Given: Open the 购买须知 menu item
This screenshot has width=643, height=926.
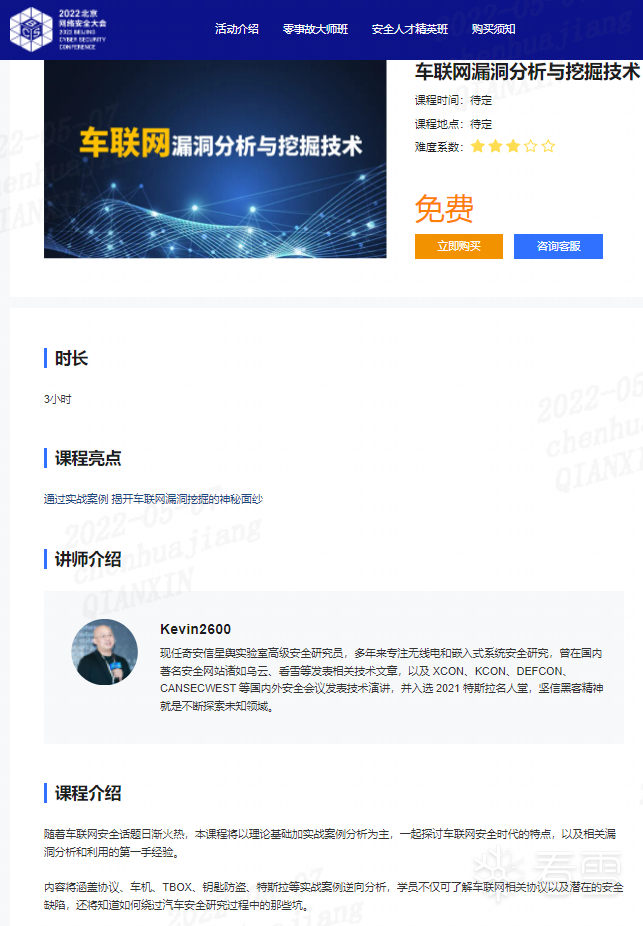Looking at the screenshot, I should (x=494, y=29).
